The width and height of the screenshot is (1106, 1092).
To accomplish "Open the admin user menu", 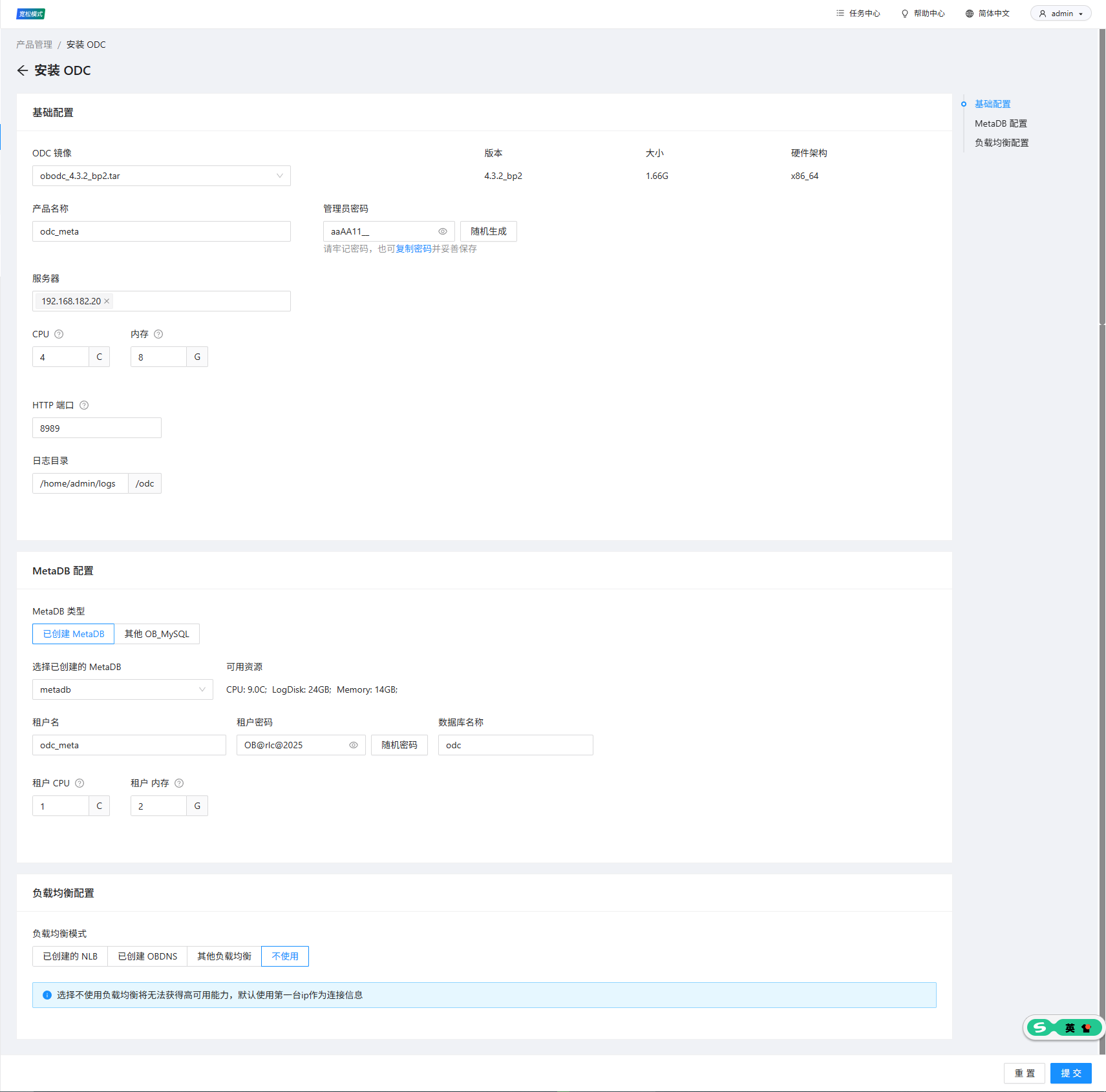I will 1061,14.
